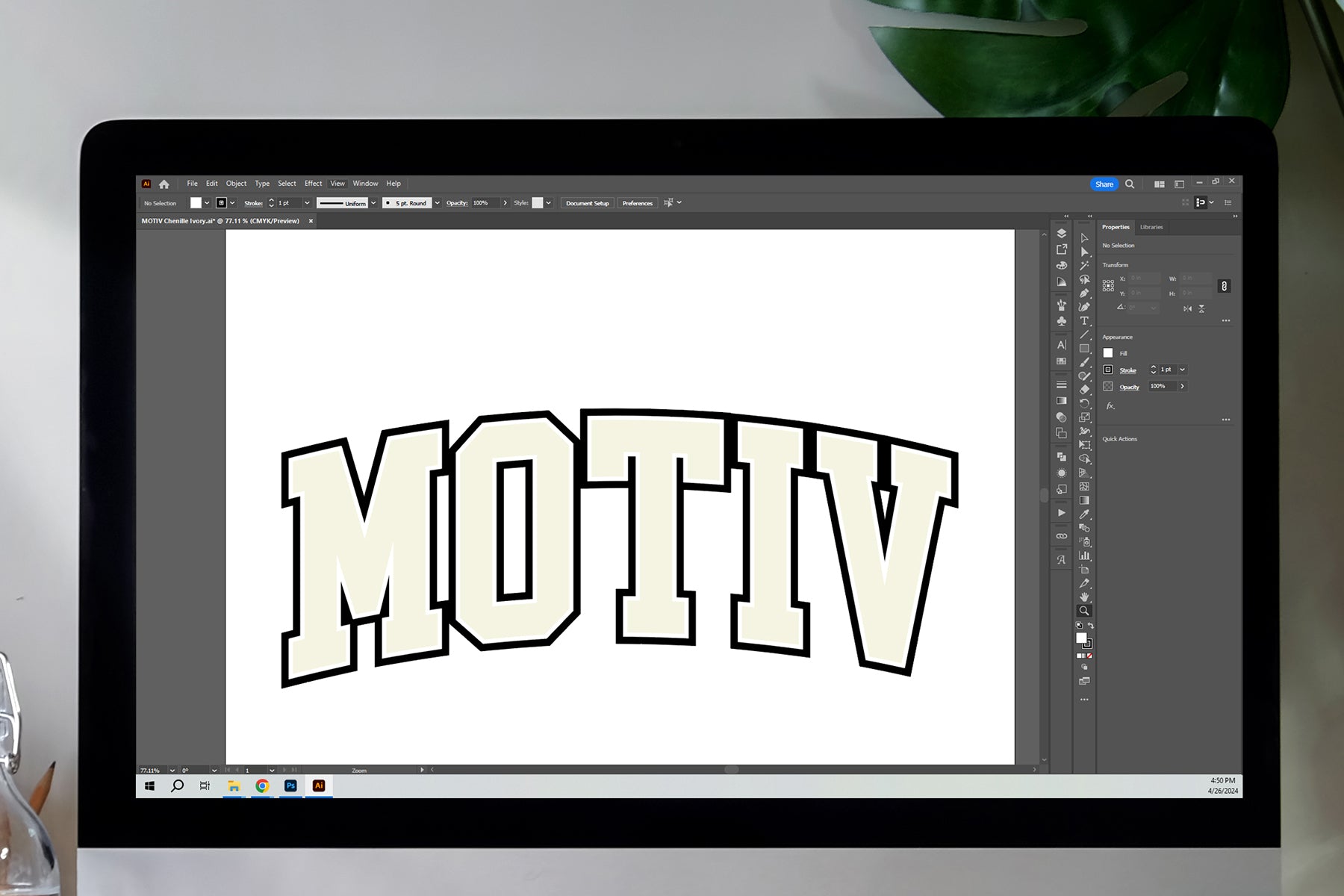This screenshot has width=1344, height=896.
Task: Switch to the Libraries tab
Action: pyautogui.click(x=1151, y=227)
